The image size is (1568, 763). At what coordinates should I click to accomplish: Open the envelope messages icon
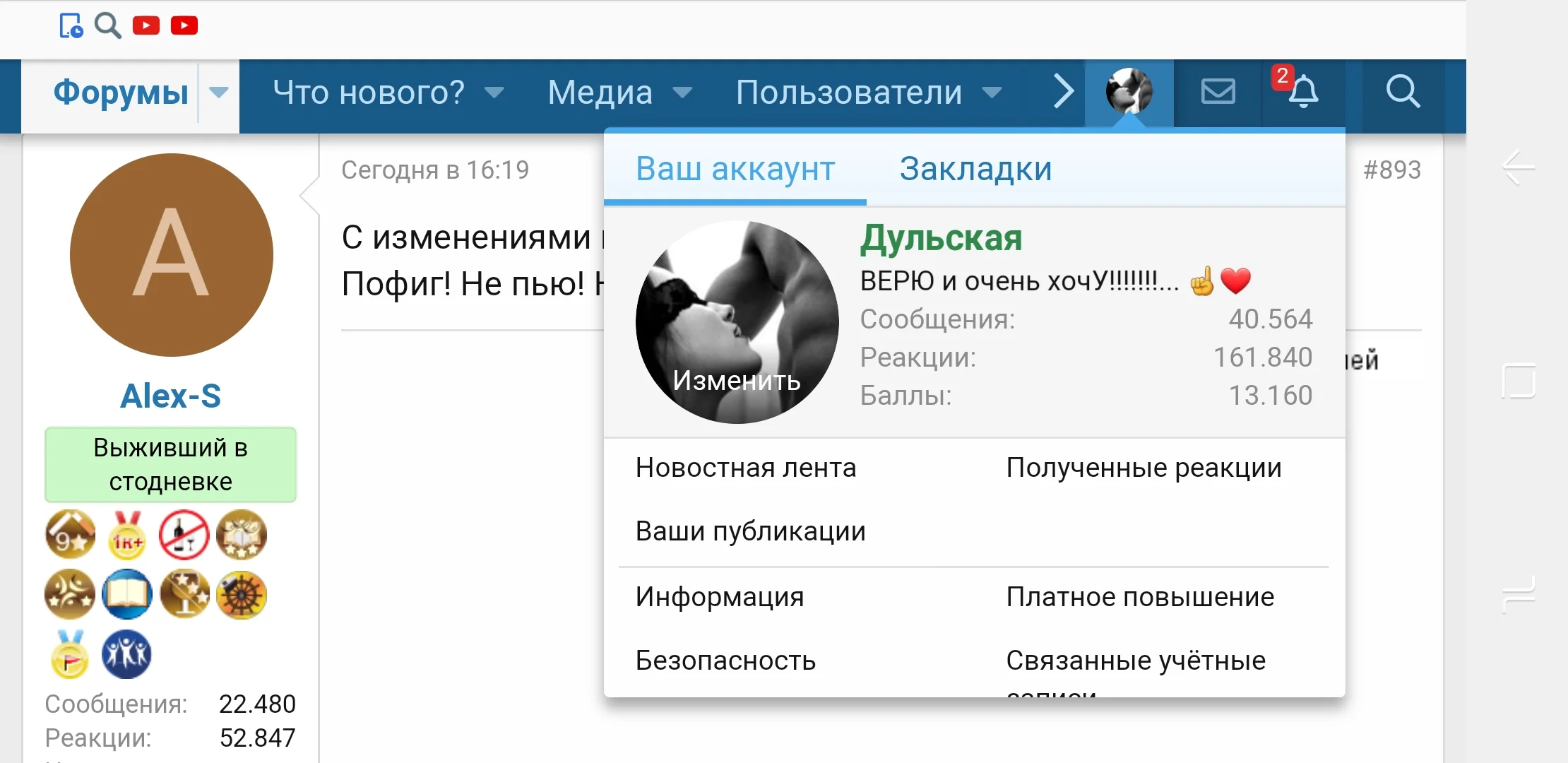coord(1217,92)
